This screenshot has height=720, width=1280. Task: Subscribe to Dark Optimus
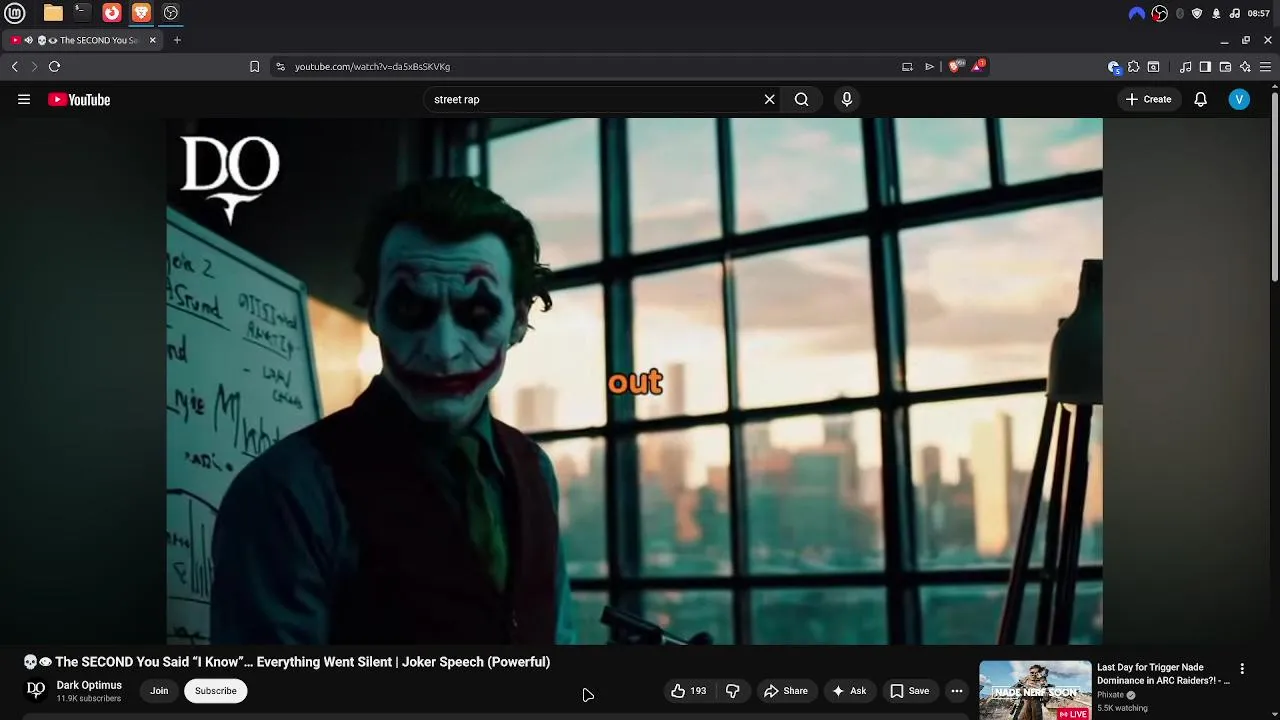(216, 691)
